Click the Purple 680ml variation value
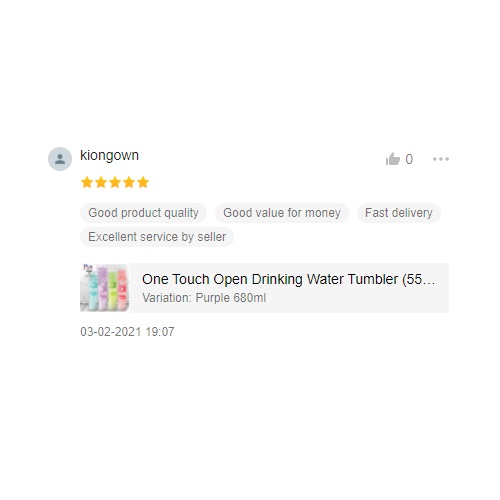Viewport: 500px width, 500px height. (x=231, y=298)
